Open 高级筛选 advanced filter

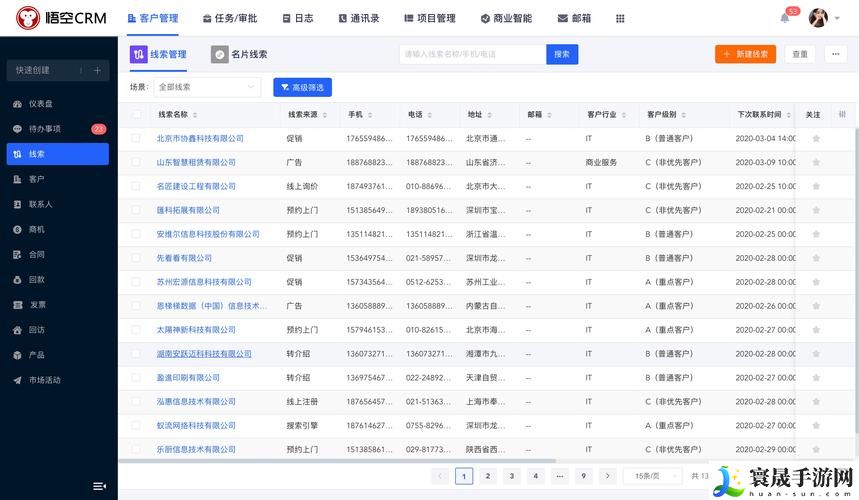pyautogui.click(x=302, y=87)
